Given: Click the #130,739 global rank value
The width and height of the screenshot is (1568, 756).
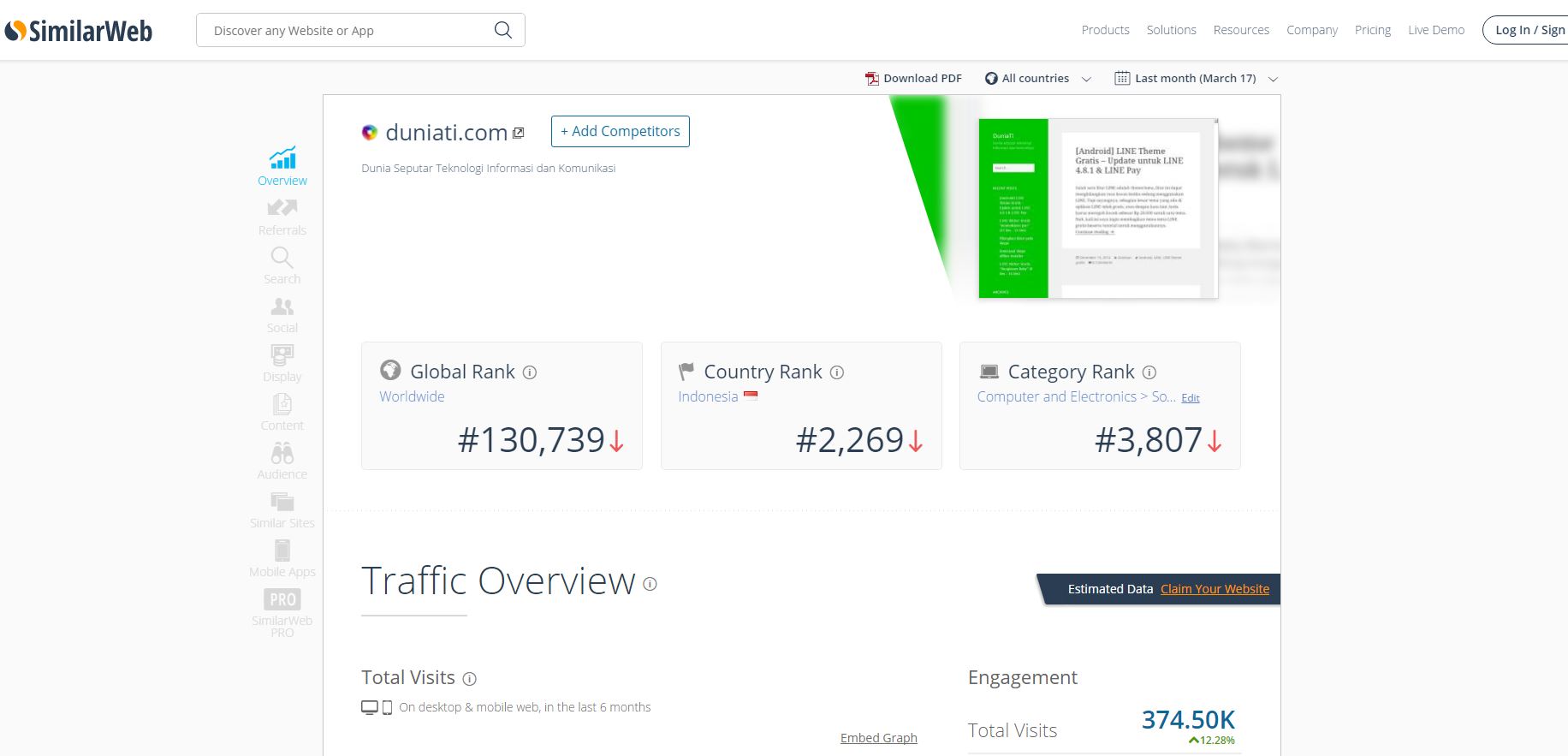Looking at the screenshot, I should coord(532,440).
